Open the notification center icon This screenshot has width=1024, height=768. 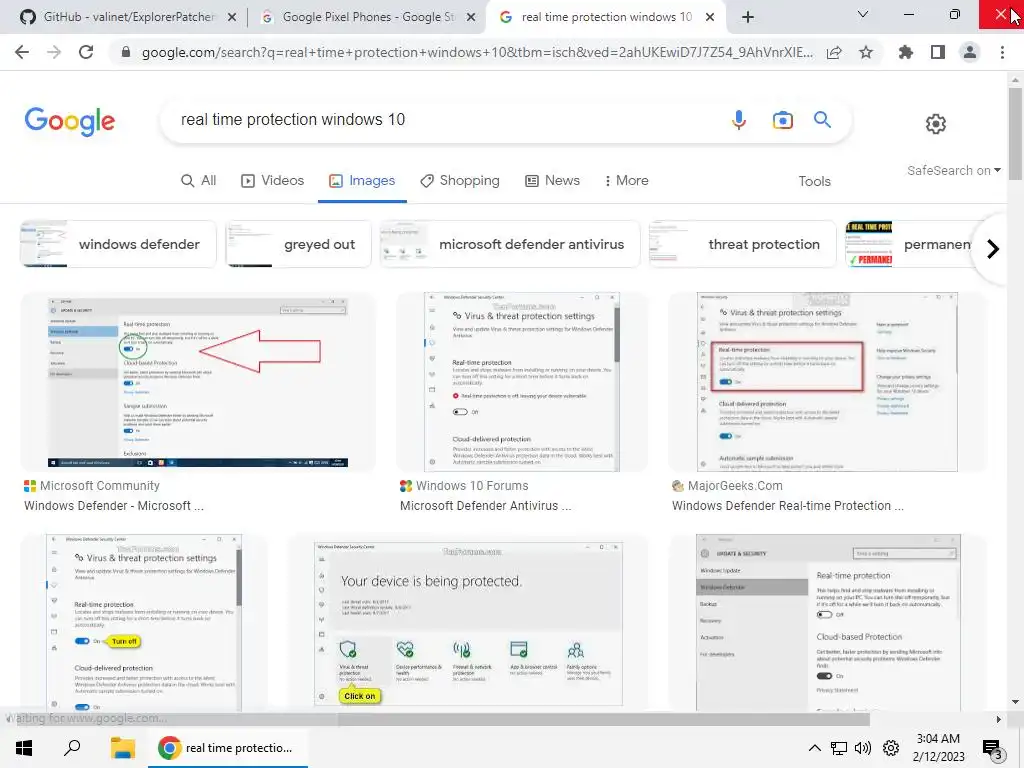pyautogui.click(x=993, y=749)
